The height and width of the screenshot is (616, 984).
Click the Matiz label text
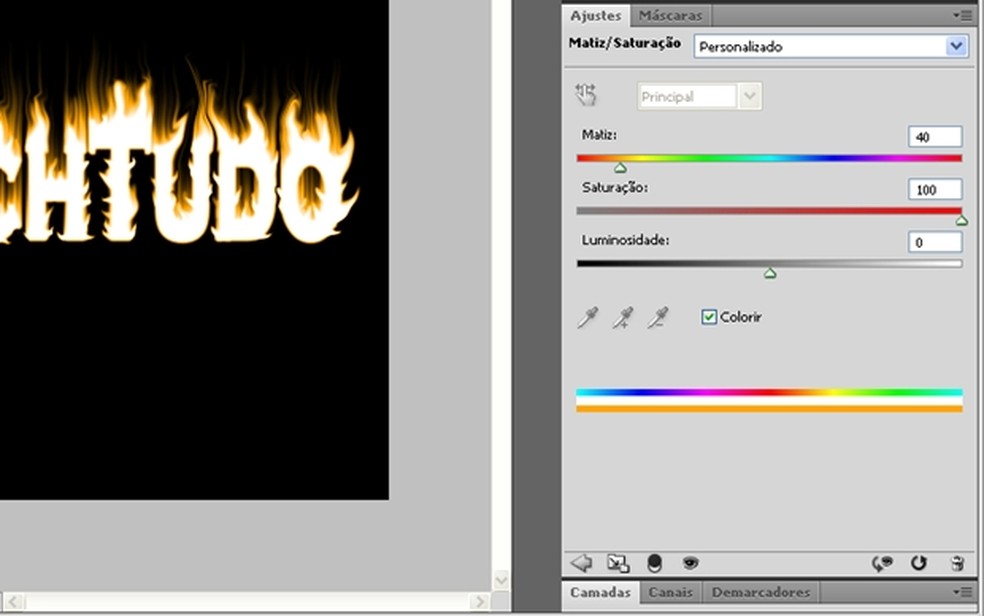599,135
